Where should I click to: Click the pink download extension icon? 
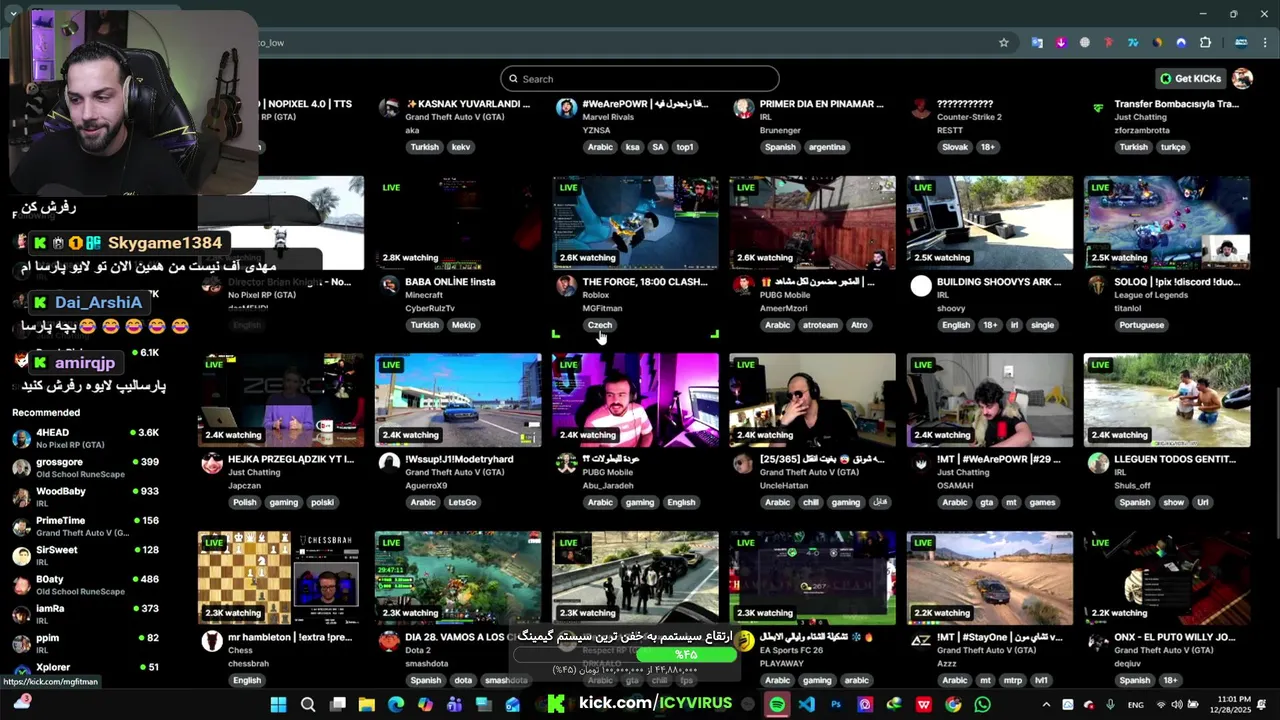[1061, 43]
